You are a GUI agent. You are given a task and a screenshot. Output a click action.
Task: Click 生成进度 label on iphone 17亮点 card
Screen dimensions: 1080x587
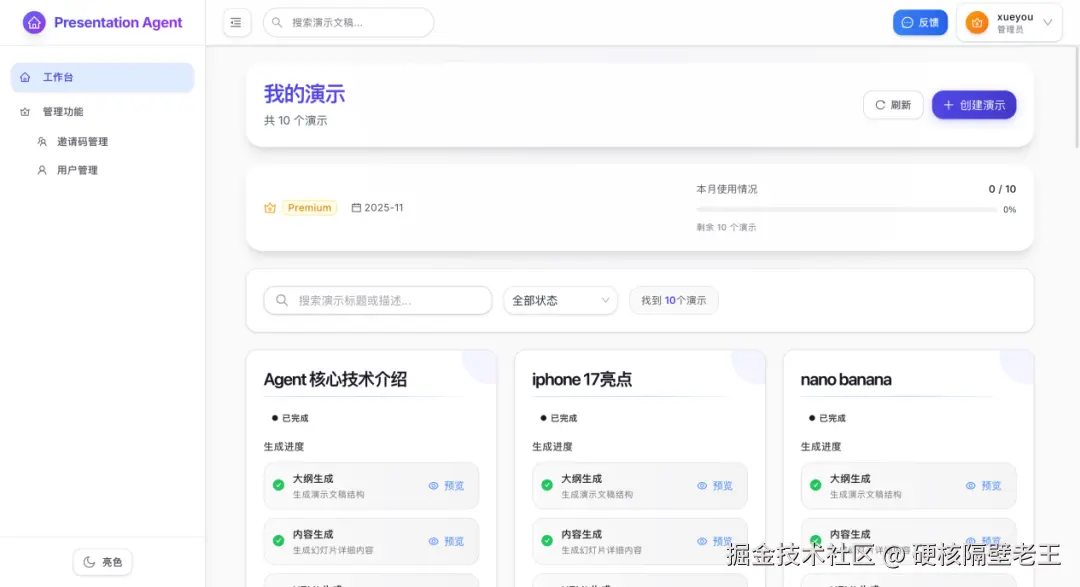552,446
